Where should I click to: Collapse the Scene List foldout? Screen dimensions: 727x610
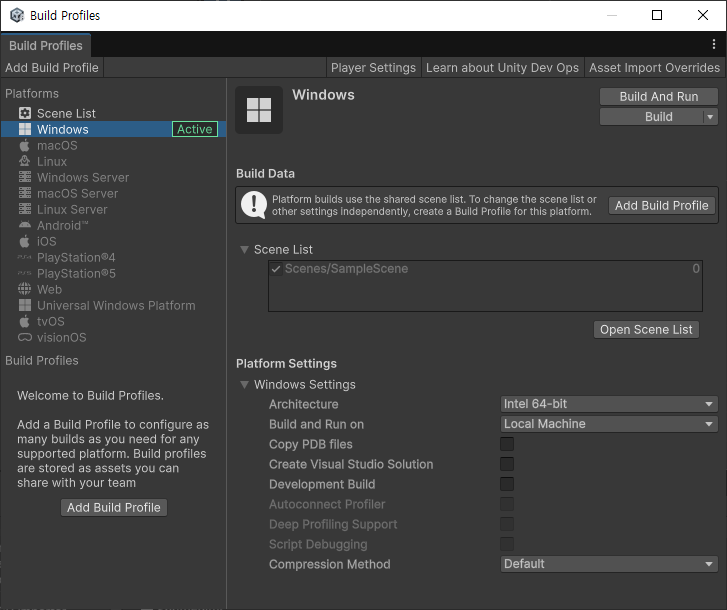click(x=244, y=249)
